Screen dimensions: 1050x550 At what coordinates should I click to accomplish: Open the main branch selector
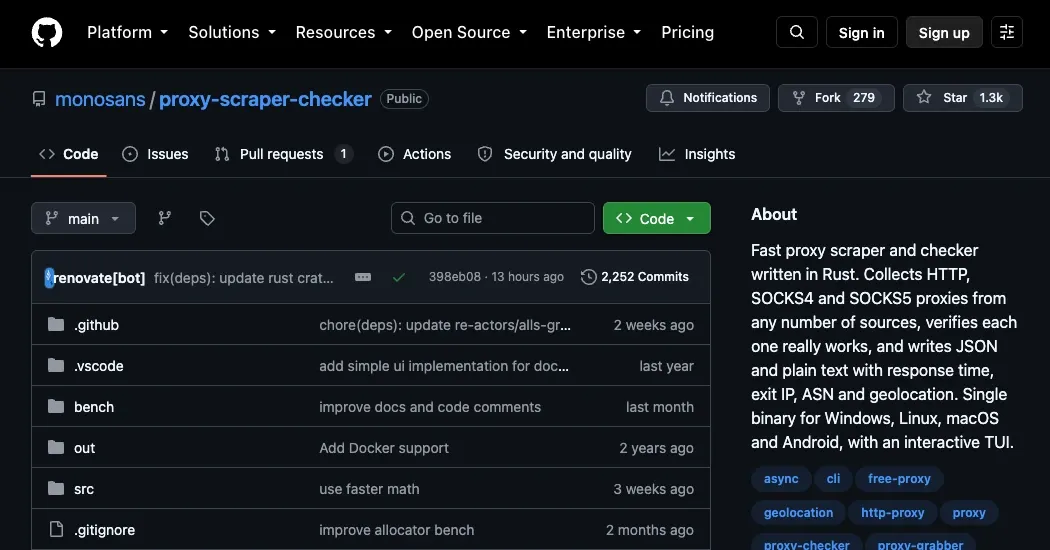(x=83, y=218)
